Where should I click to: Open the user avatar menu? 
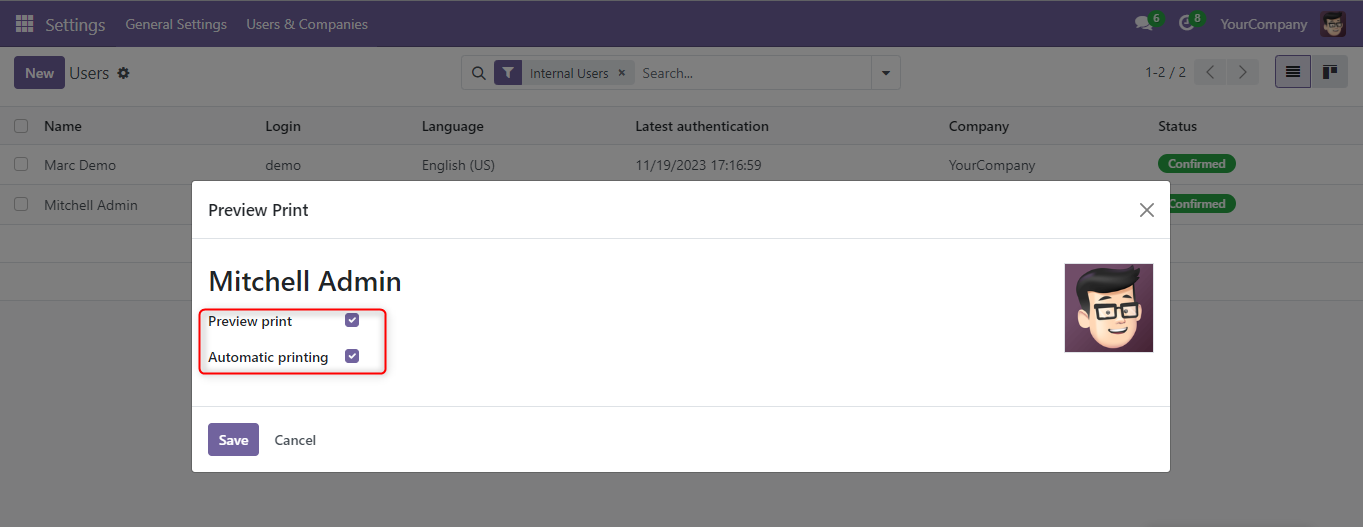[1333, 24]
